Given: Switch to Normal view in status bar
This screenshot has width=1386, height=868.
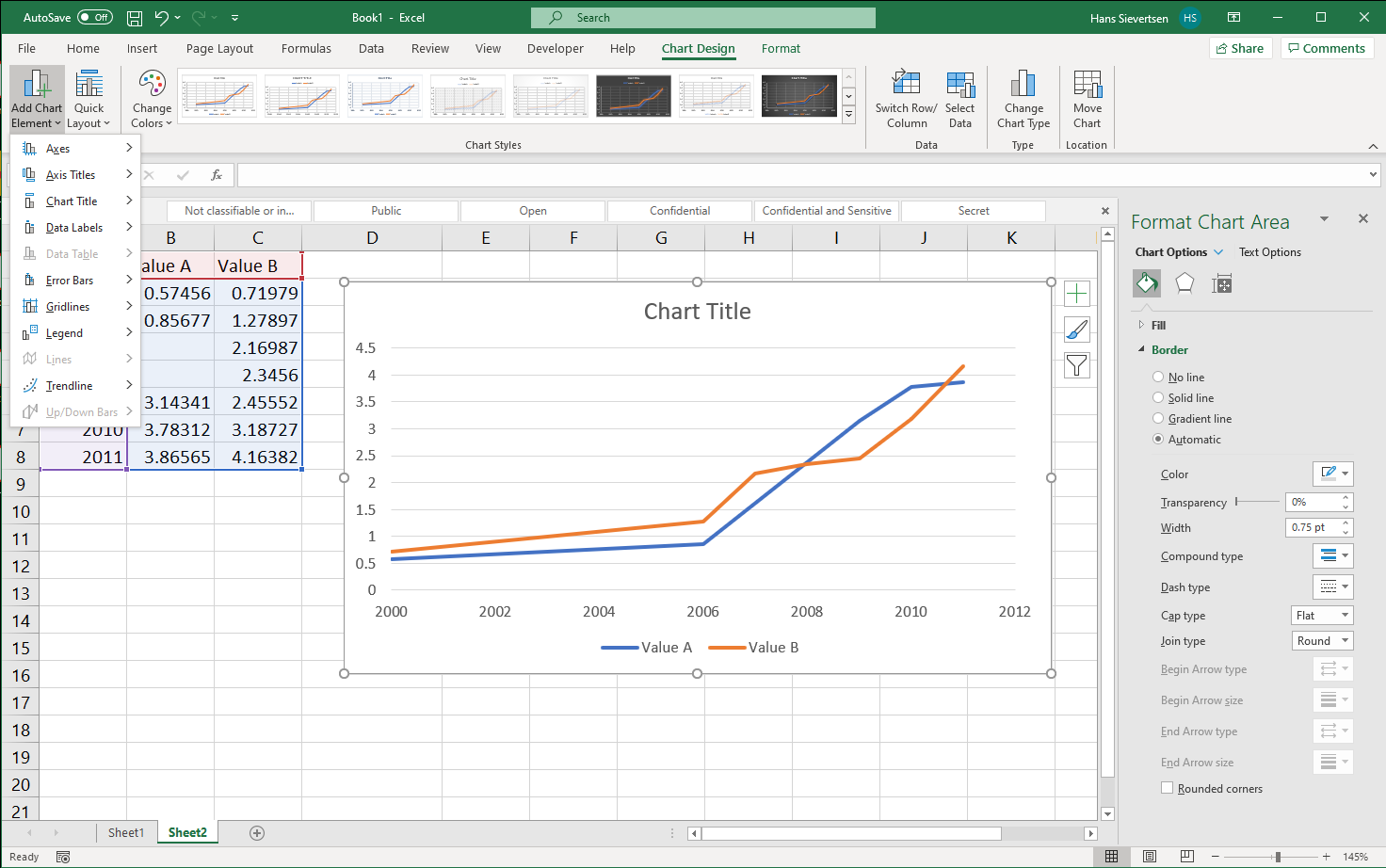Looking at the screenshot, I should pos(1112,856).
